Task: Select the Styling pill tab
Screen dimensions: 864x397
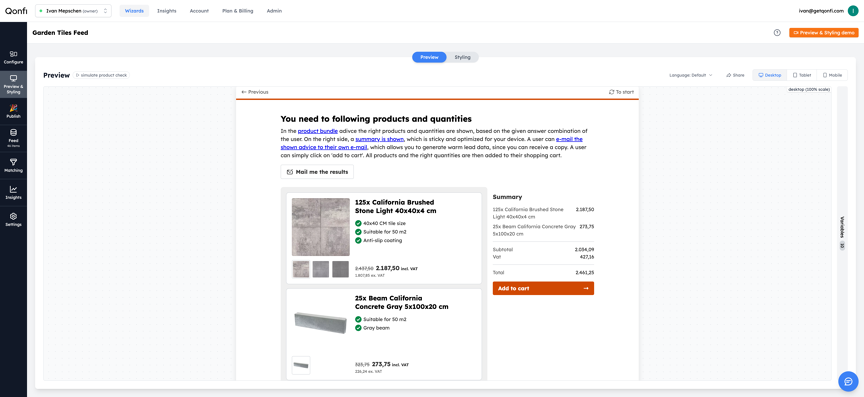Action: point(462,57)
